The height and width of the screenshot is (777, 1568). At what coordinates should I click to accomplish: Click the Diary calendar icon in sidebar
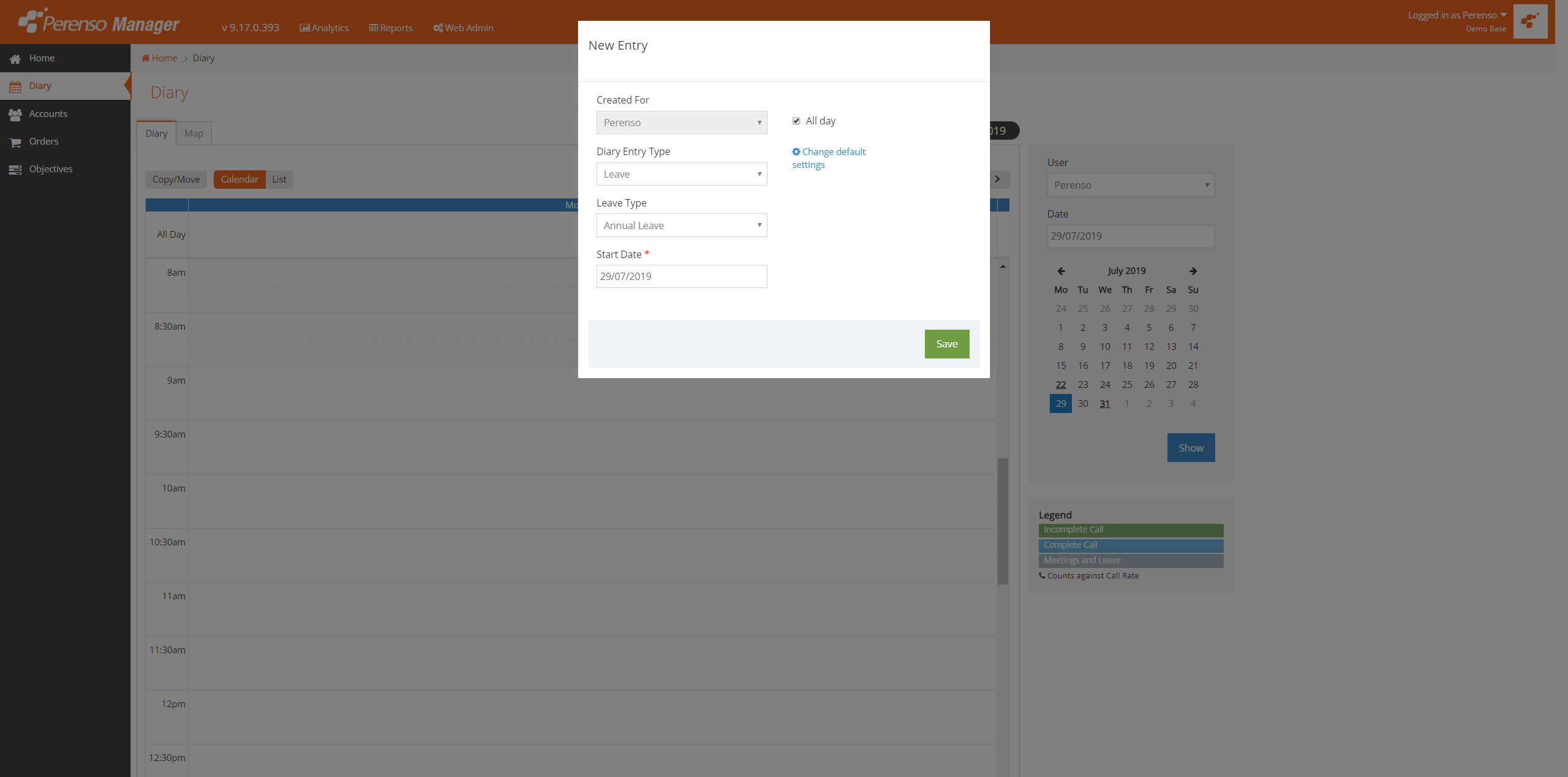pos(15,86)
